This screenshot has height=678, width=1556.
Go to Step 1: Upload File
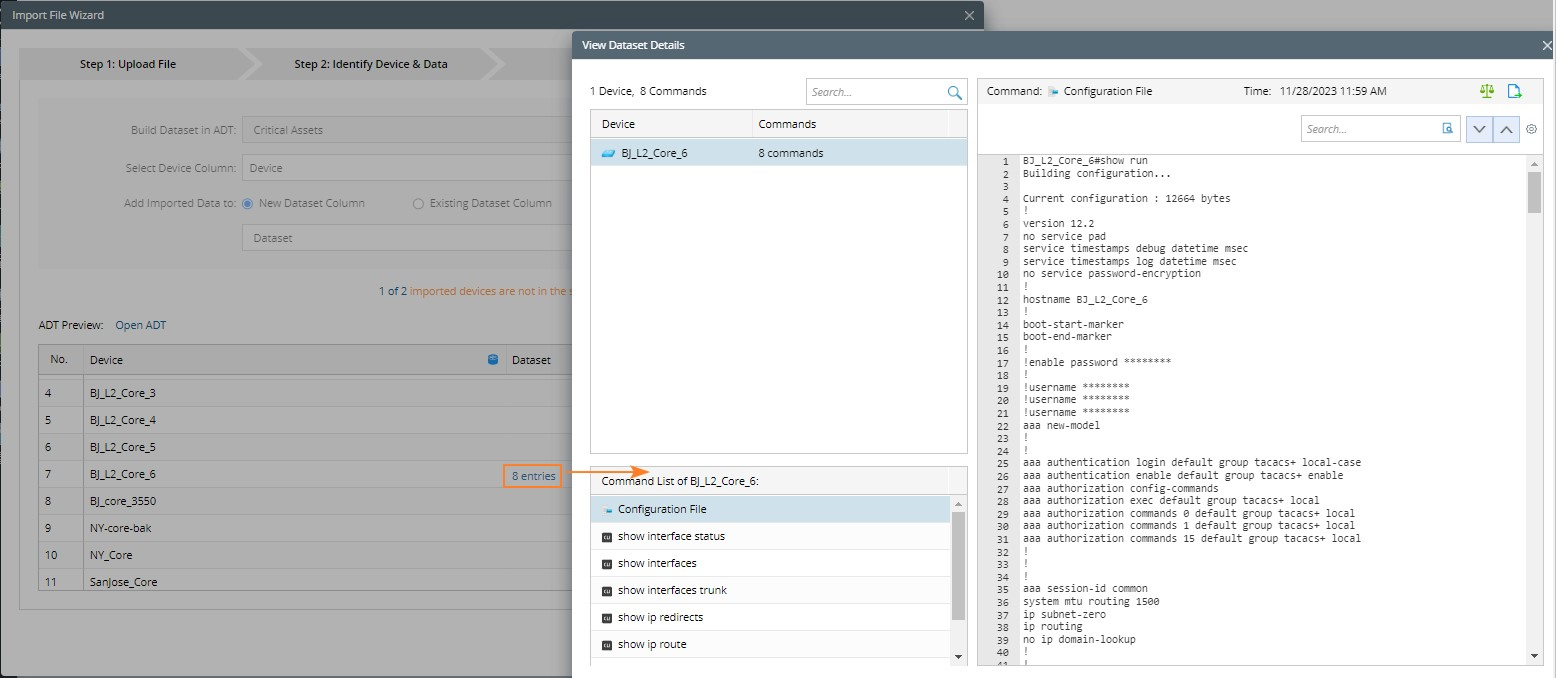pyautogui.click(x=128, y=64)
